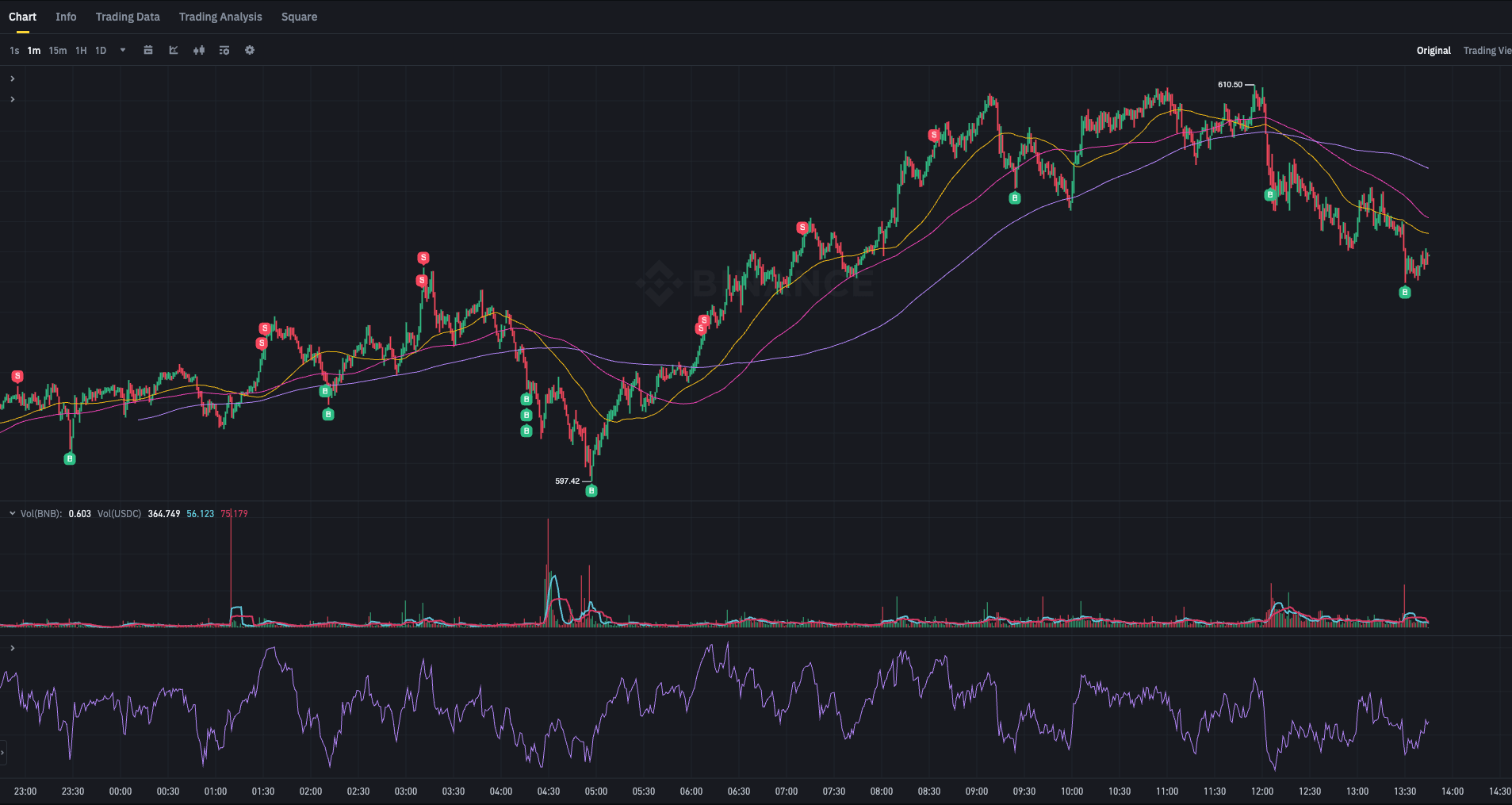The image size is (1512, 805).
Task: Go to the Info section
Action: click(66, 17)
